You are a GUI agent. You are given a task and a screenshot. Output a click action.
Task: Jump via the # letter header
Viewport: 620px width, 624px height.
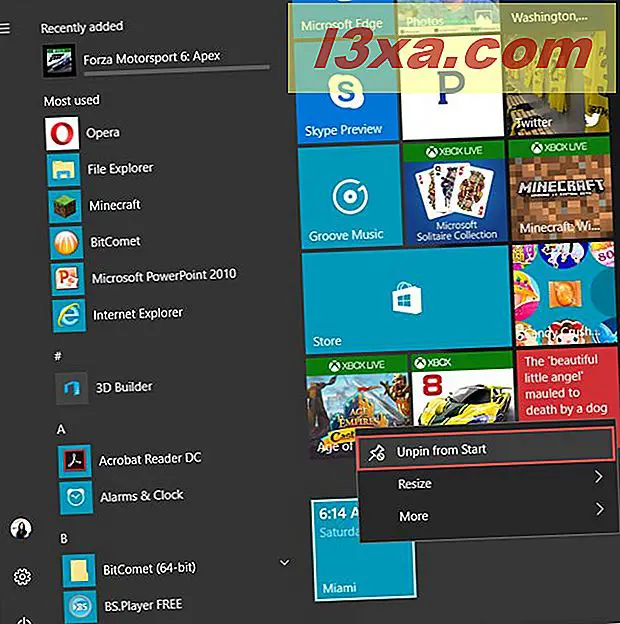[58, 356]
